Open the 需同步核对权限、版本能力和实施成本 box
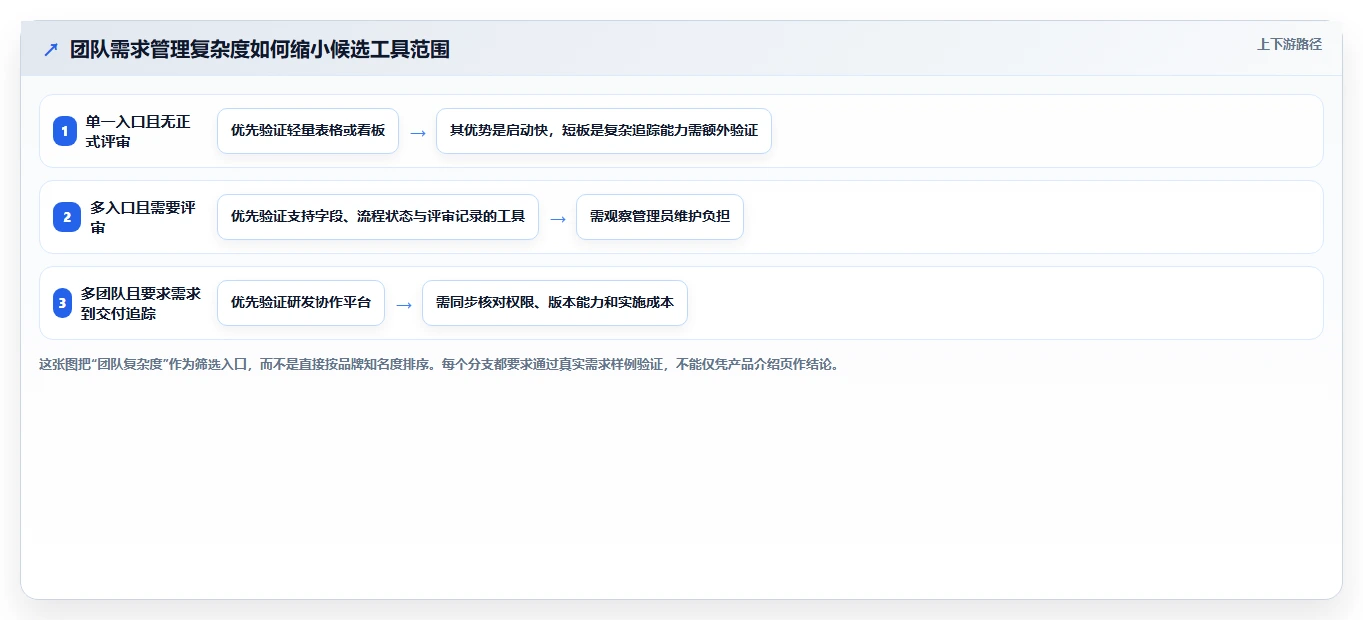Image resolution: width=1363 pixels, height=620 pixels. coord(555,303)
